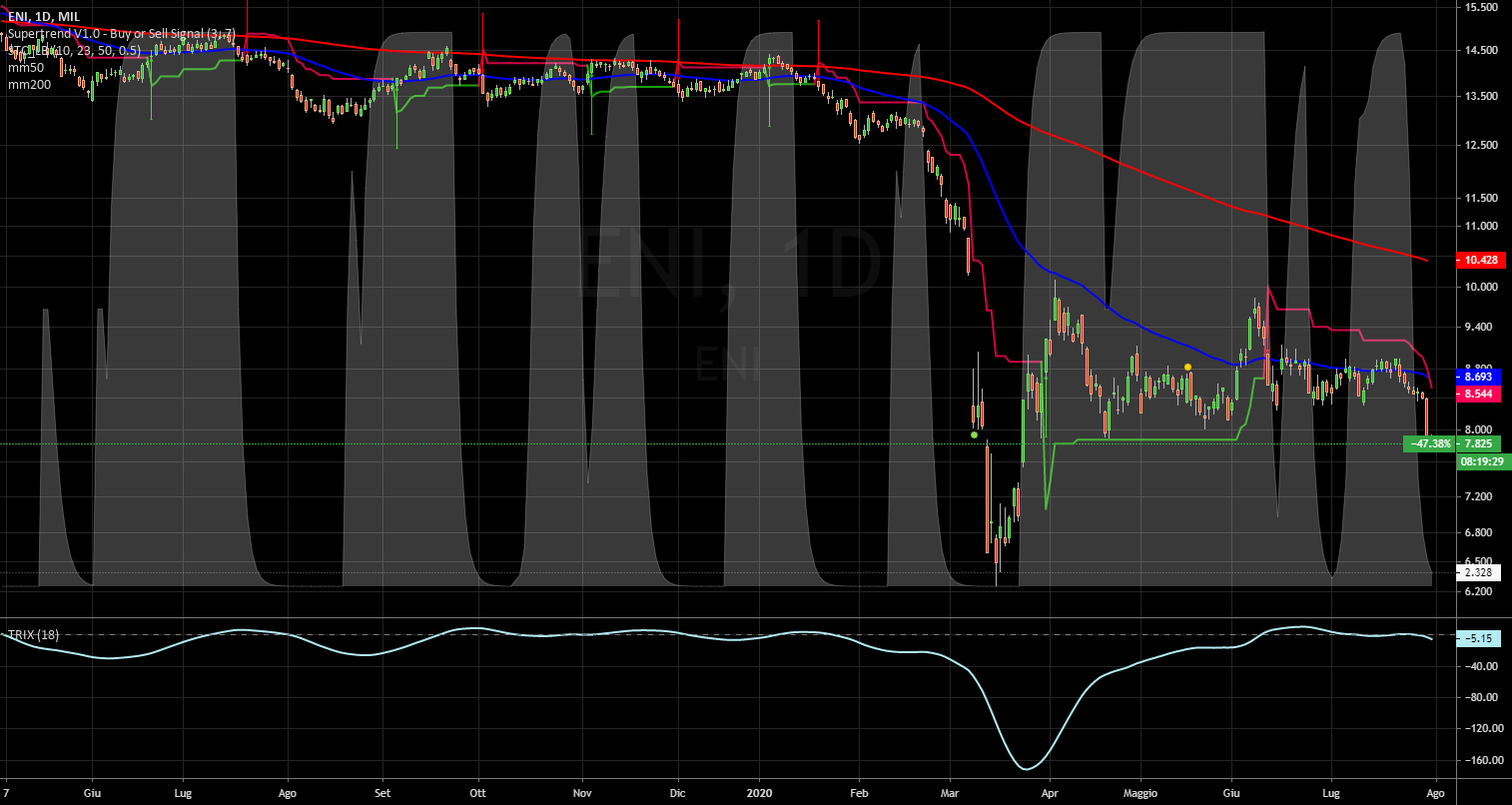Click the Mar date on time axis
The width and height of the screenshot is (1512, 805).
coord(950,793)
